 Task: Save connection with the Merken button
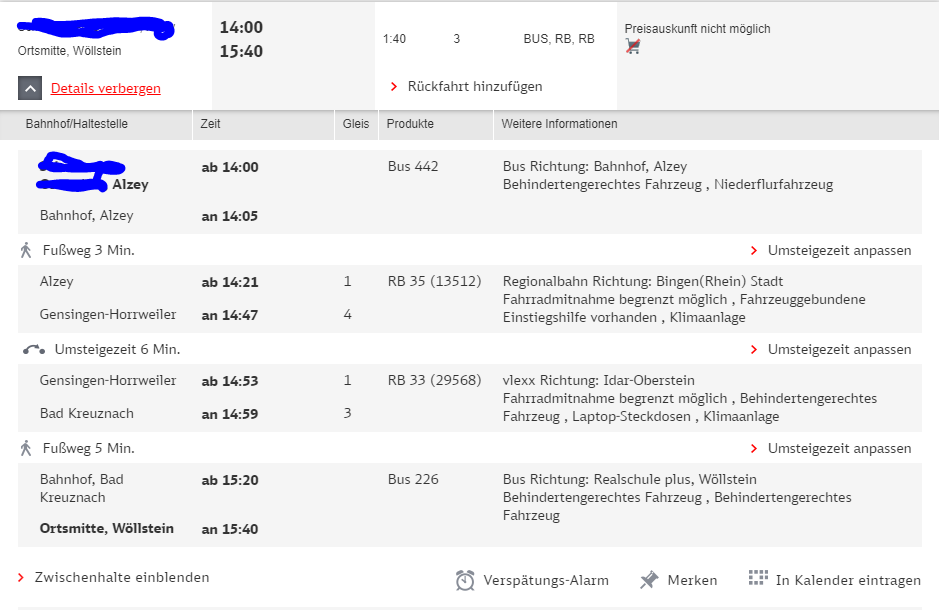(x=692, y=580)
